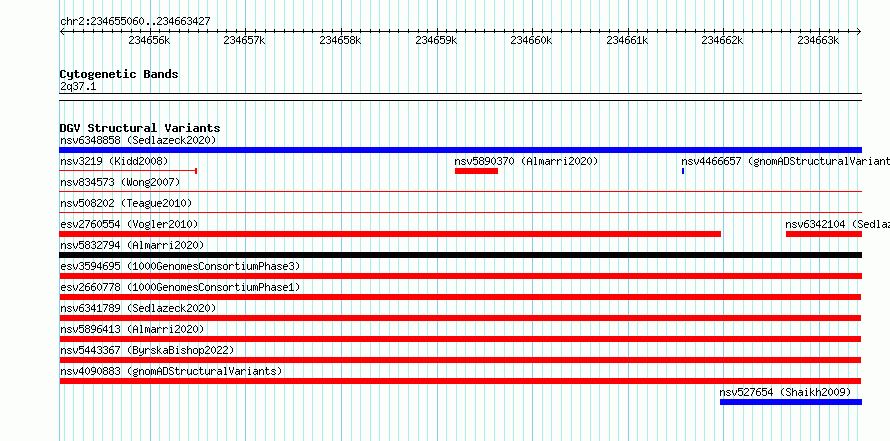The width and height of the screenshot is (890, 441).
Task: Click the nsv6342104 variant label
Action: pyautogui.click(x=837, y=224)
